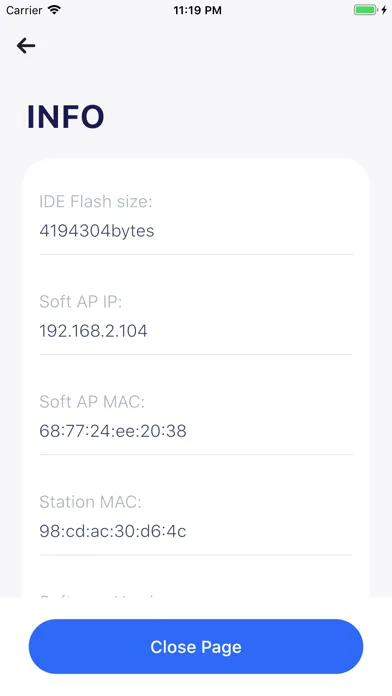Tap the charging bolt indicator

[384, 10]
